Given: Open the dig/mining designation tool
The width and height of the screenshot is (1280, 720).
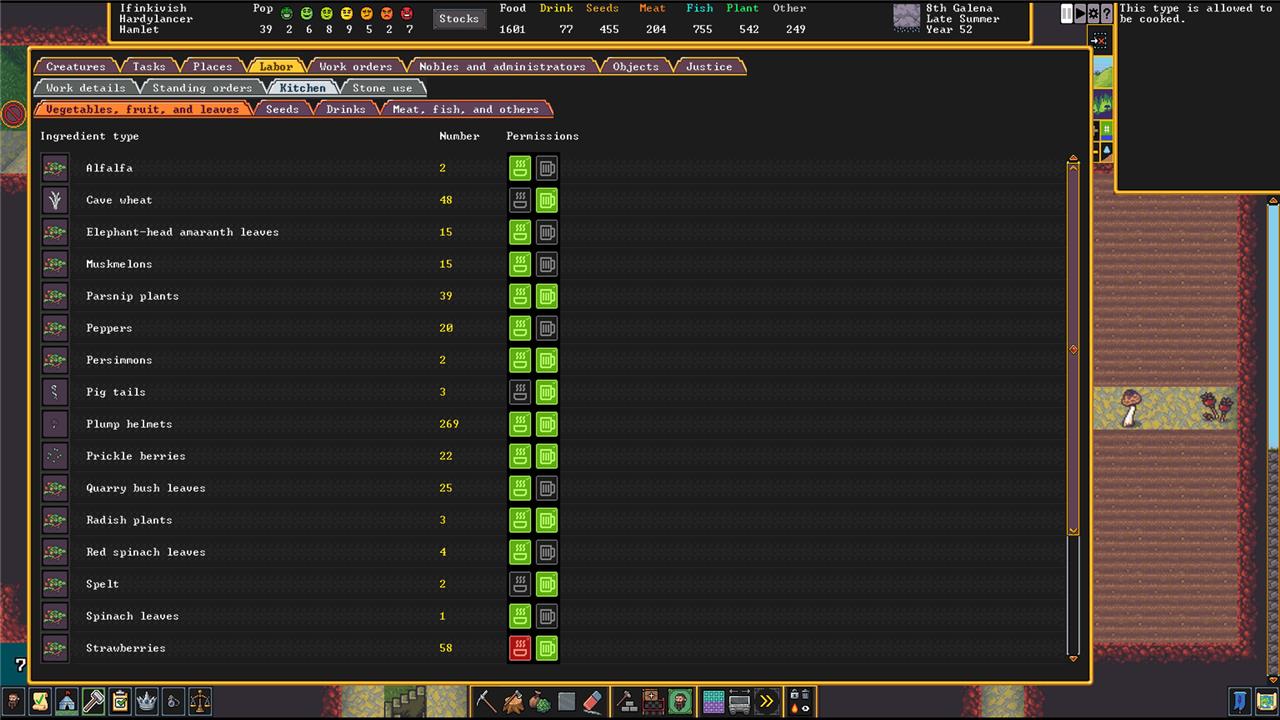Looking at the screenshot, I should (486, 701).
